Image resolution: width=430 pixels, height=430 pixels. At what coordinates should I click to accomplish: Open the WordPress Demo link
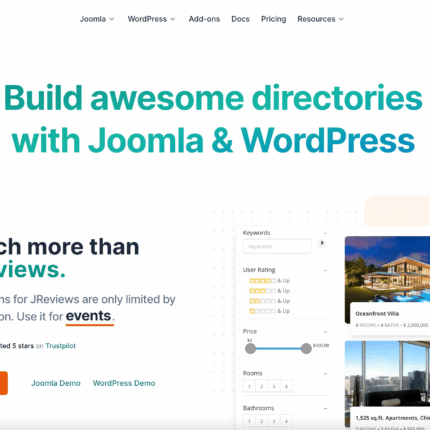pos(124,383)
